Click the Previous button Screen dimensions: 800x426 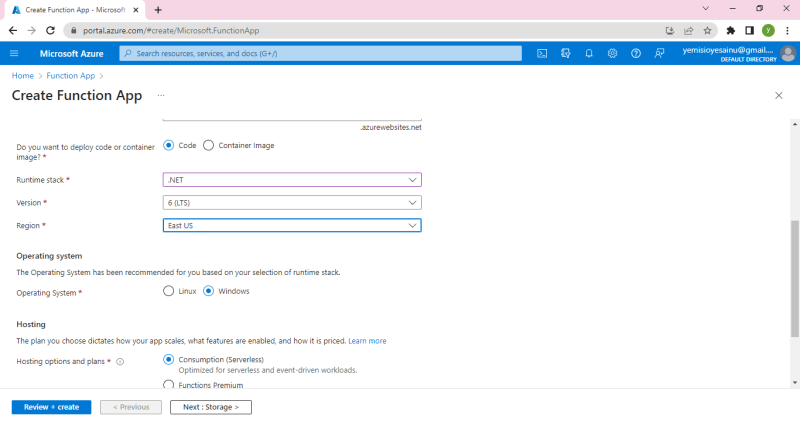click(131, 407)
